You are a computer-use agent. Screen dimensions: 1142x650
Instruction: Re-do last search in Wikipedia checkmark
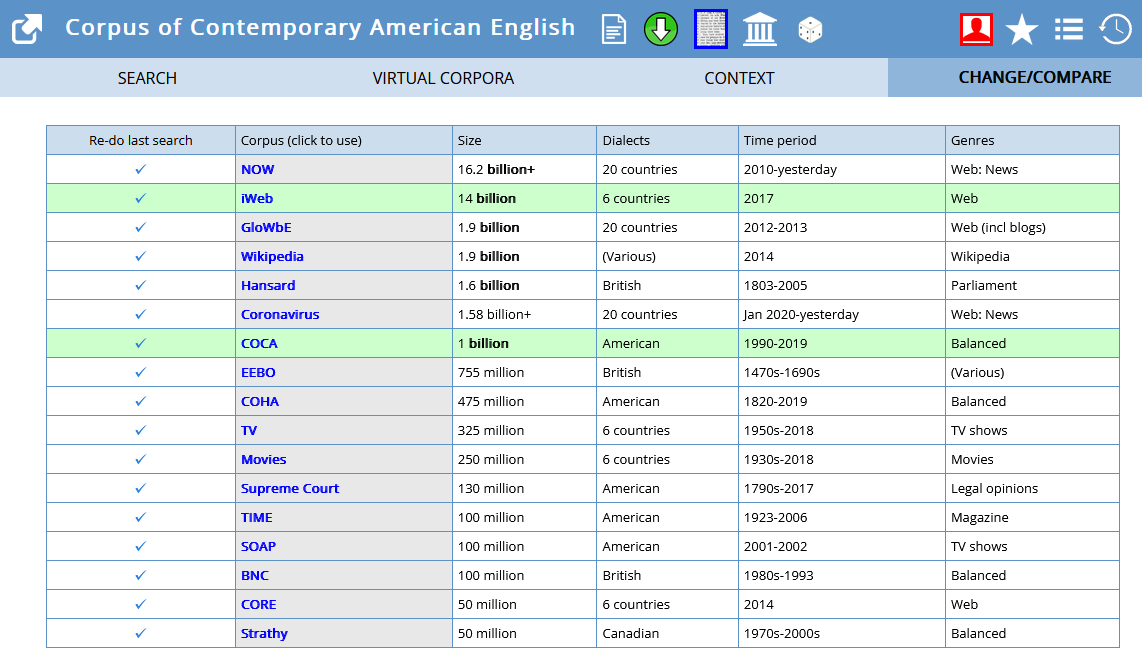141,257
